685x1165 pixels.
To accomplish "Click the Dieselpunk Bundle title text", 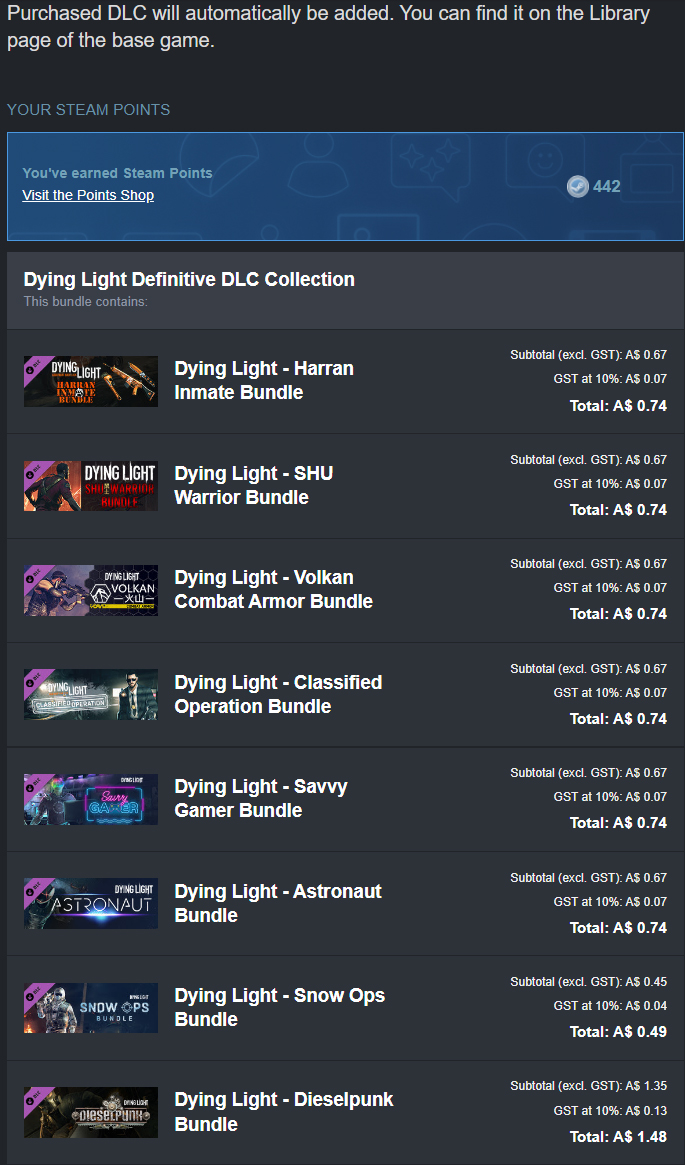I will (x=284, y=1112).
